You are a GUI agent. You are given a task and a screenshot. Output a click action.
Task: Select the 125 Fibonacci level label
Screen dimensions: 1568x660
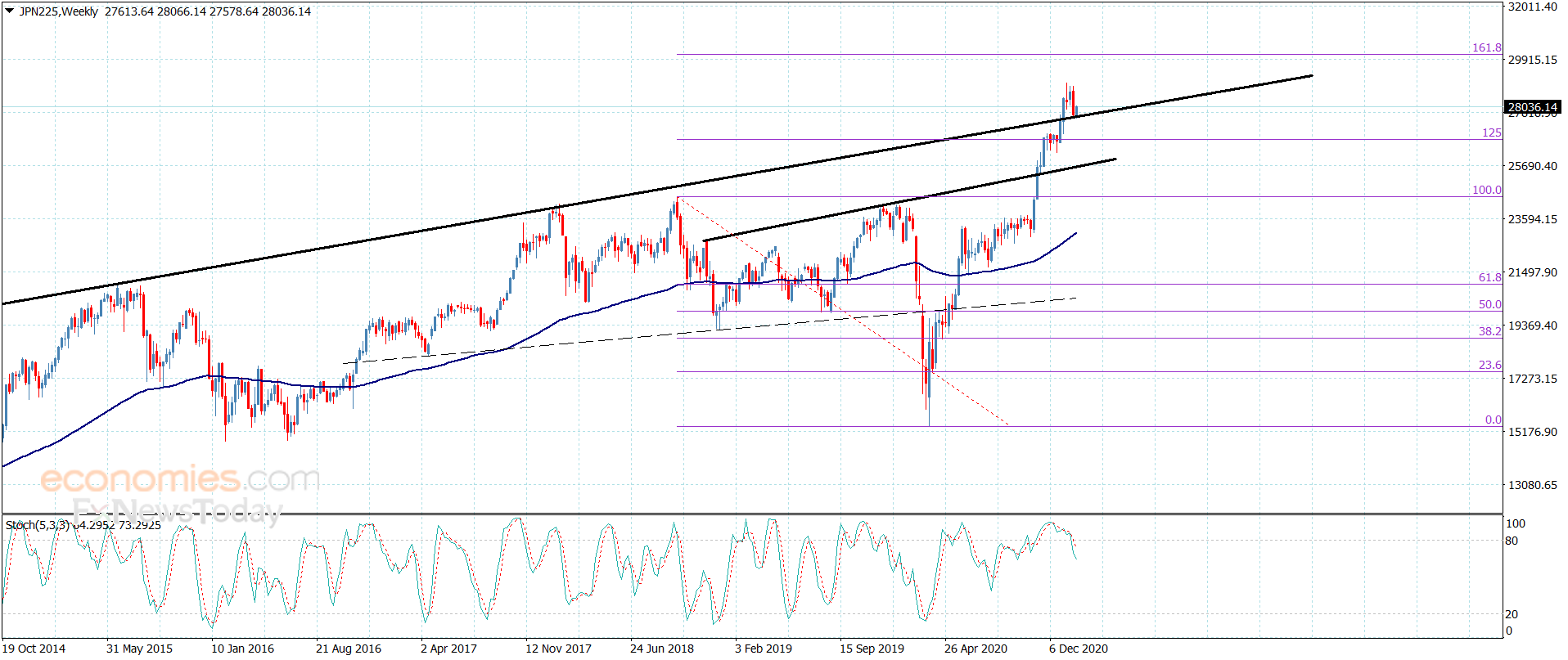[1492, 132]
